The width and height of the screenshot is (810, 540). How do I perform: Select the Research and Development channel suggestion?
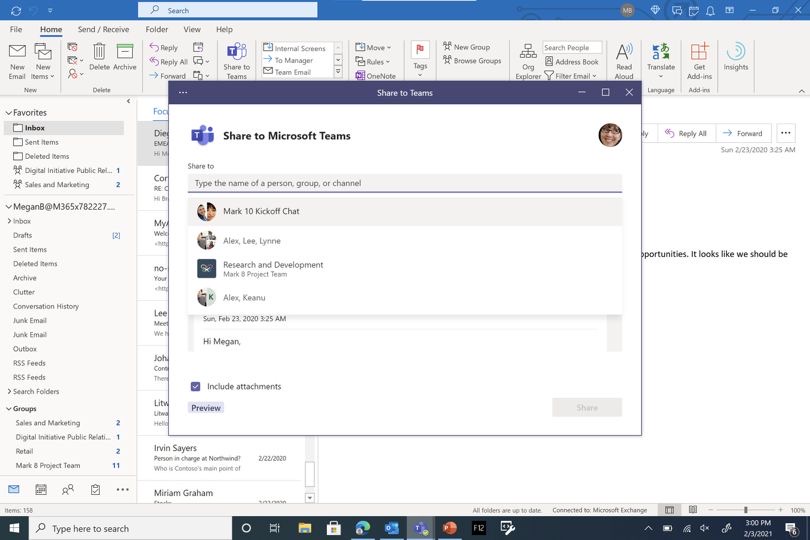[404, 269]
